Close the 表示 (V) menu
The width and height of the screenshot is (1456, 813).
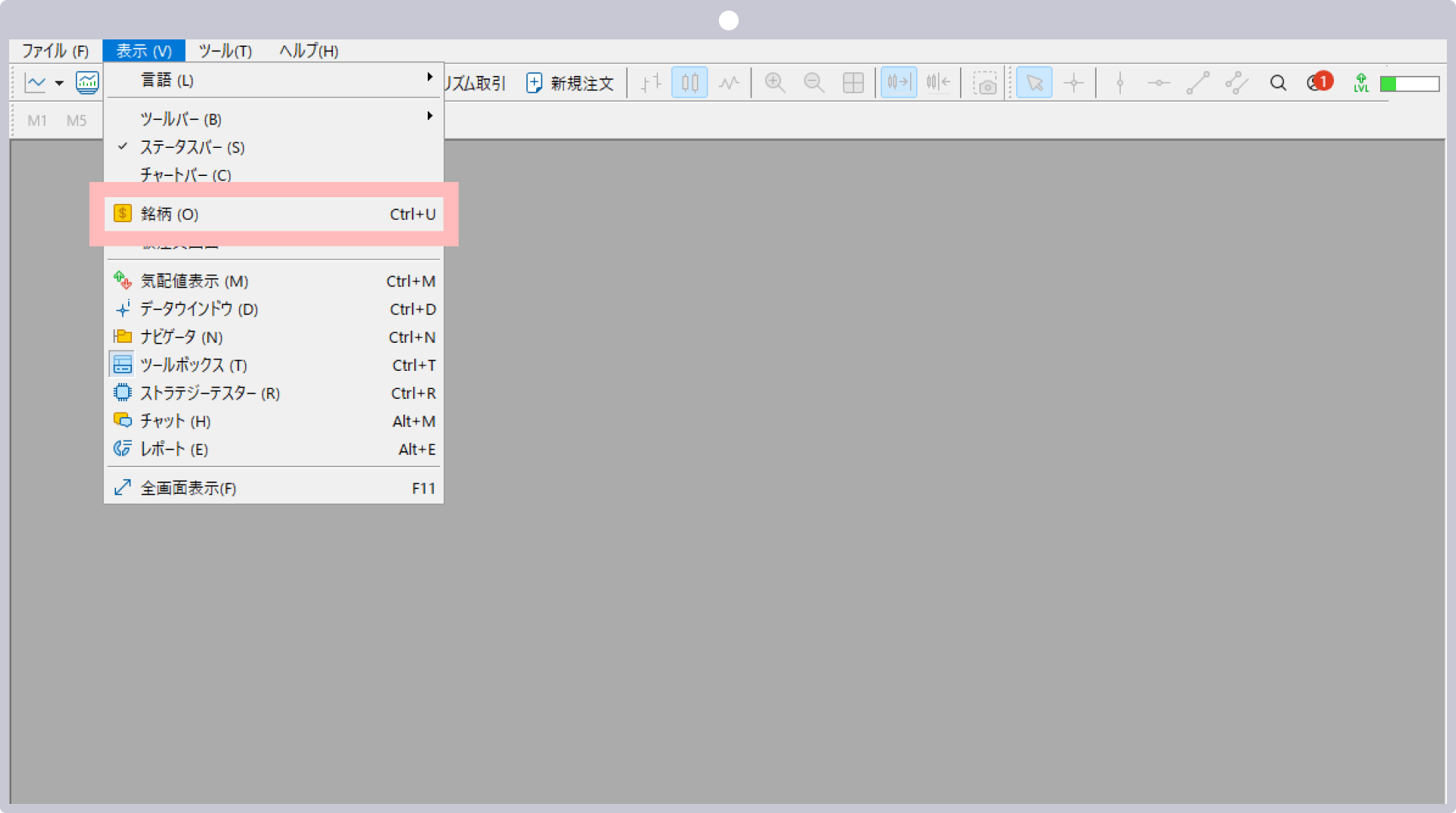pyautogui.click(x=144, y=51)
